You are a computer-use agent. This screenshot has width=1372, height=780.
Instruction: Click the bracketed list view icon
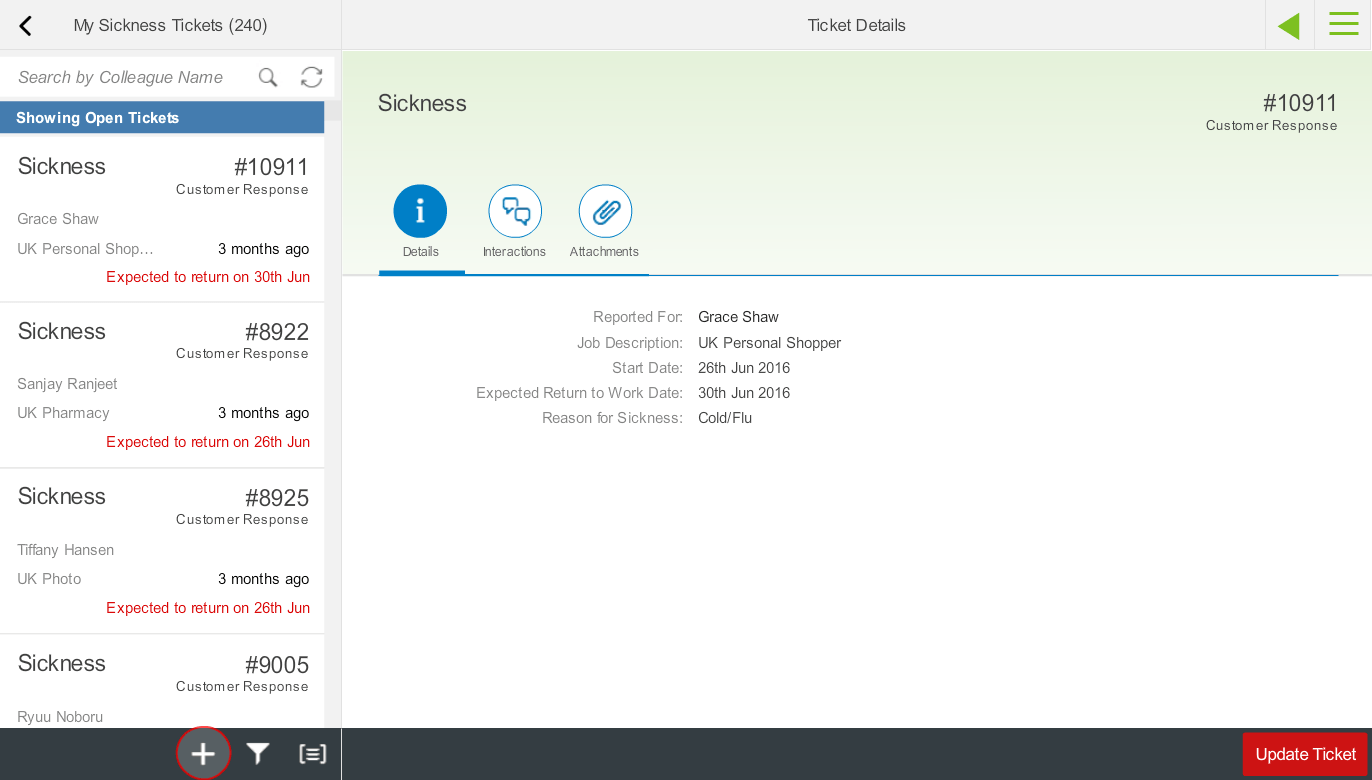pos(313,754)
